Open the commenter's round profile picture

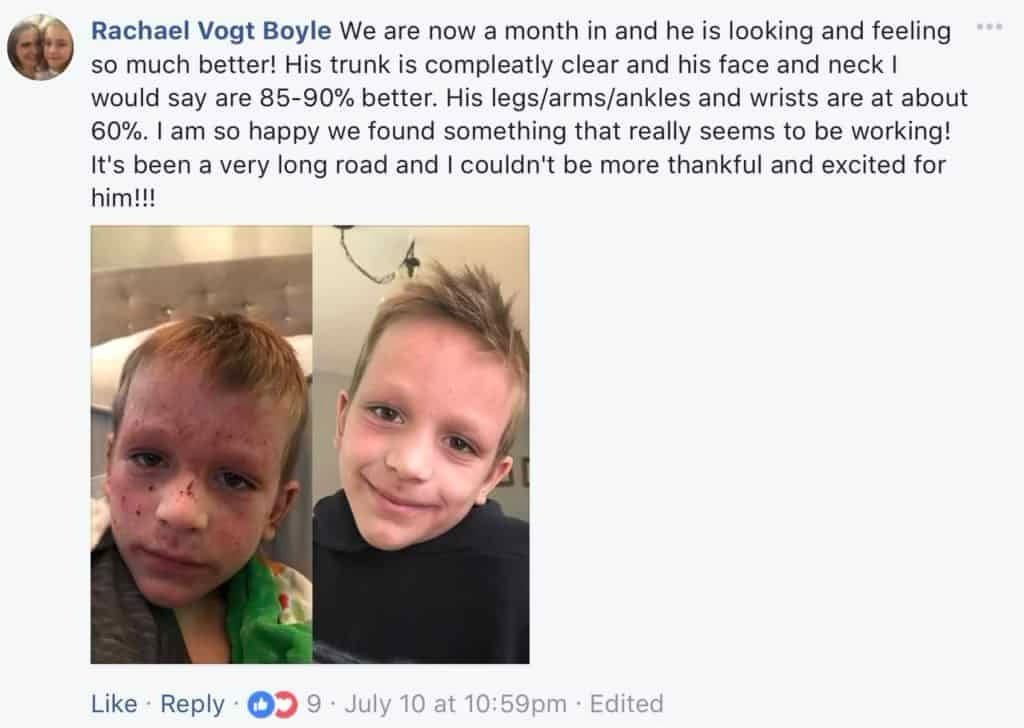point(40,48)
